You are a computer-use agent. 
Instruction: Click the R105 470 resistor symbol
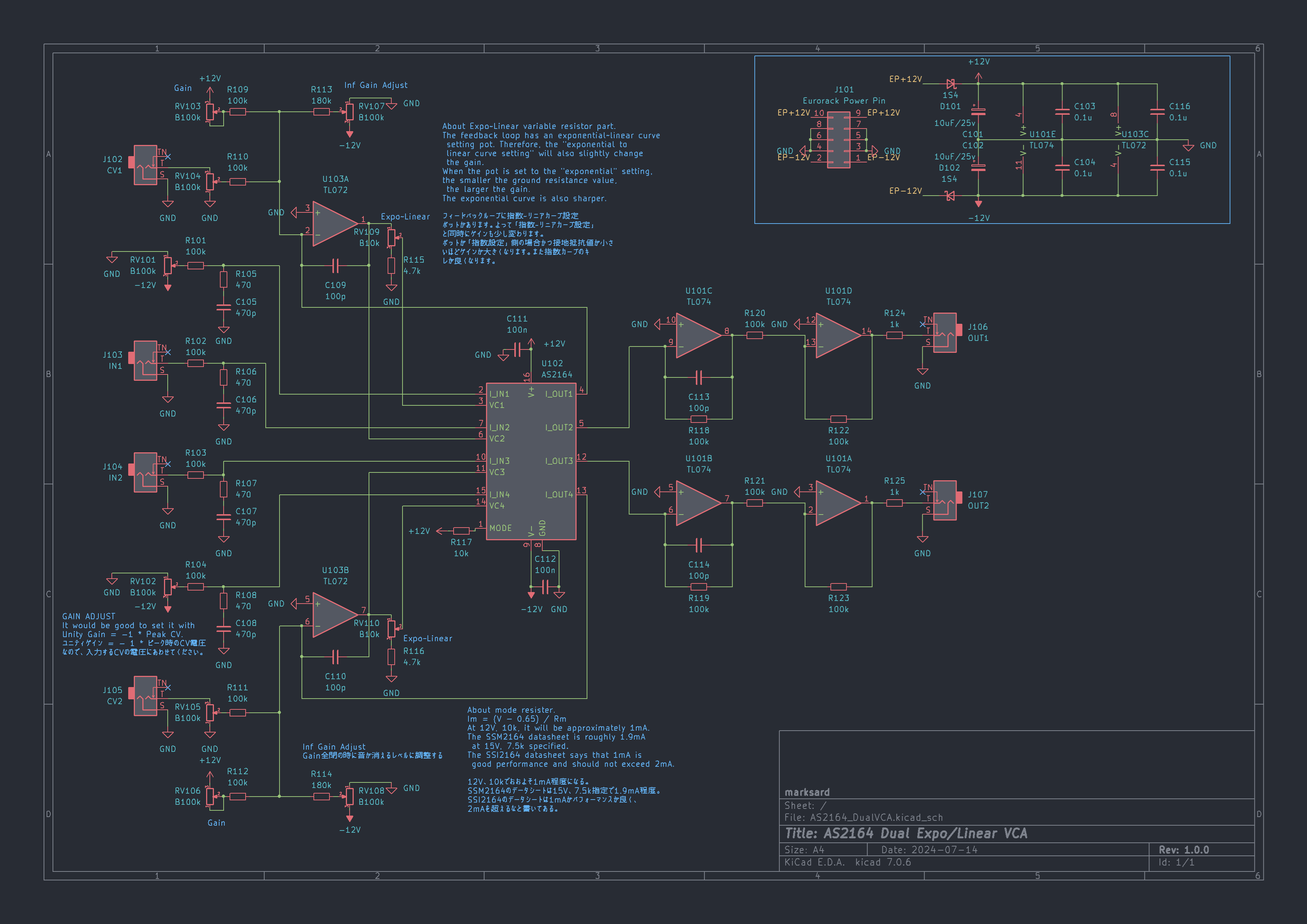(x=224, y=279)
